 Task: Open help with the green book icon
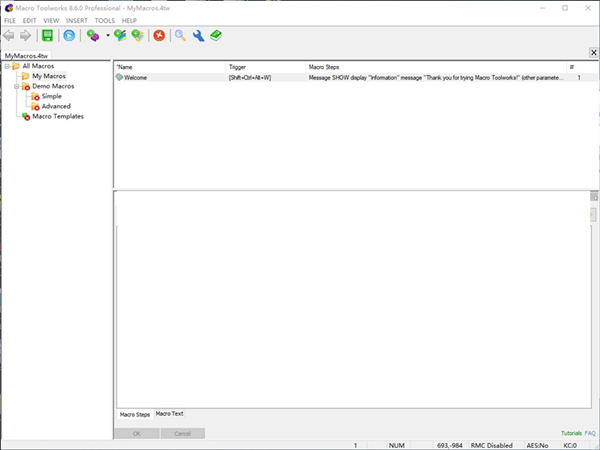216,36
